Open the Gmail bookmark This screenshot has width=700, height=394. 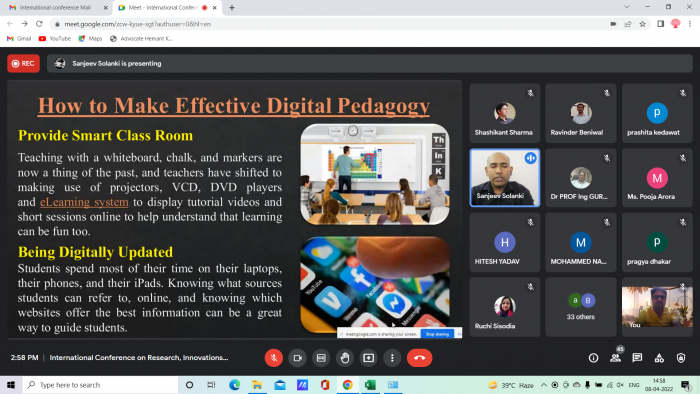tap(19, 39)
